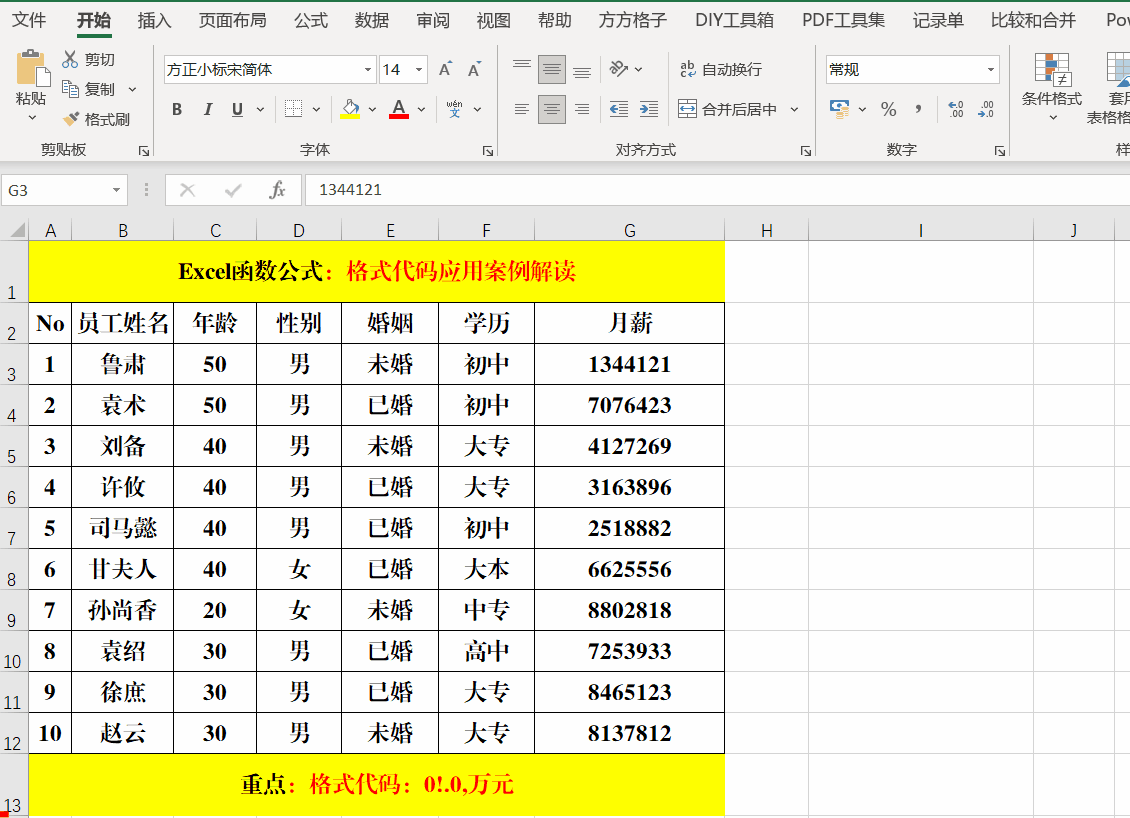Screen dimensions: 1130x818
Task: Toggle Bold formatting
Action: 177,109
